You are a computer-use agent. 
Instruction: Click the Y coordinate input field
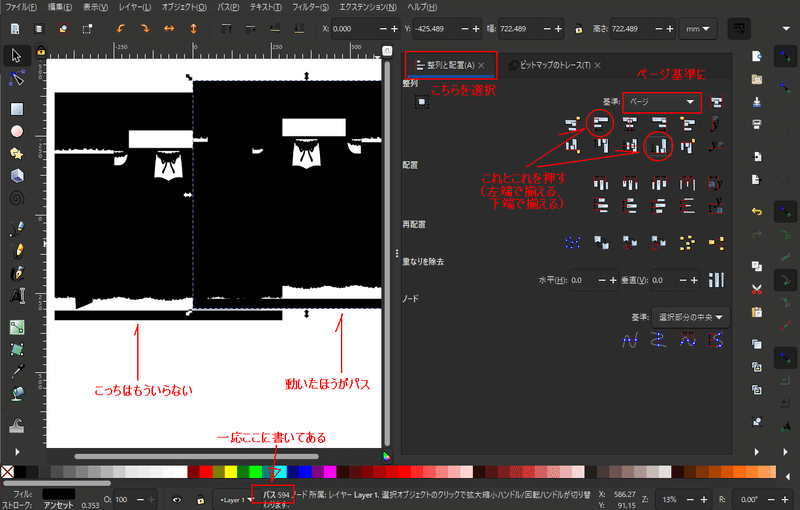436,29
